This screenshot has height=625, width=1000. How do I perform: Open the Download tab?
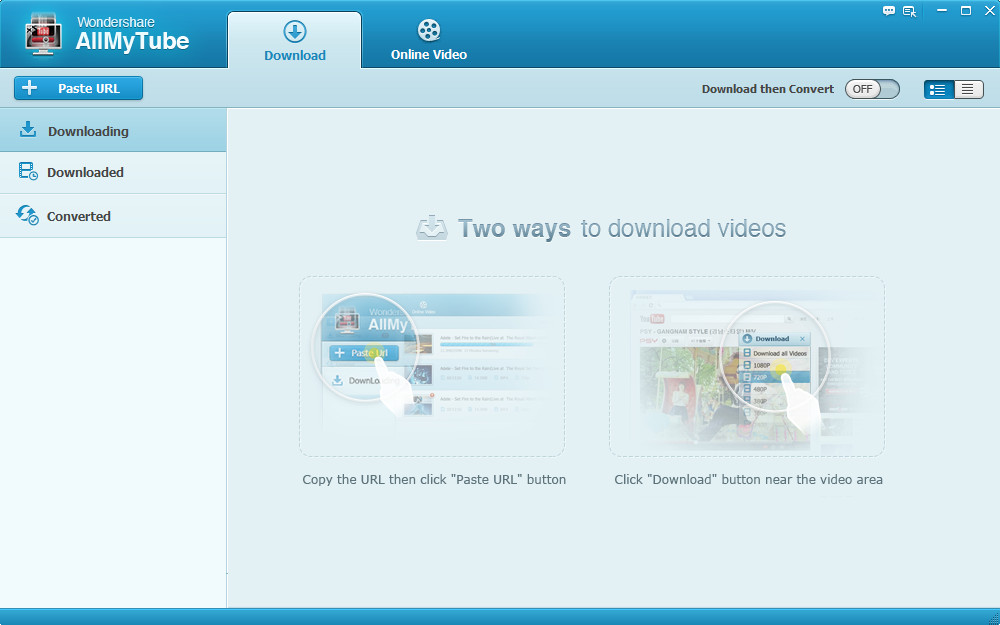[295, 40]
